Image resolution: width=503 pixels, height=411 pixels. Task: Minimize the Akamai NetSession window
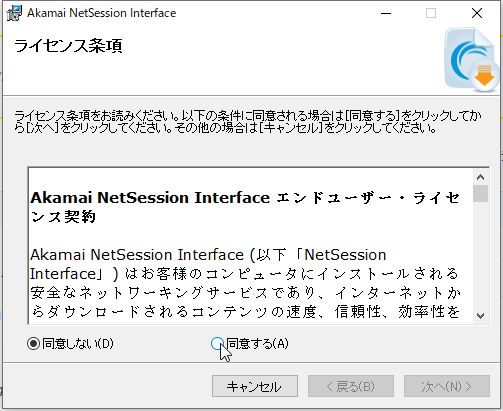tap(386, 13)
